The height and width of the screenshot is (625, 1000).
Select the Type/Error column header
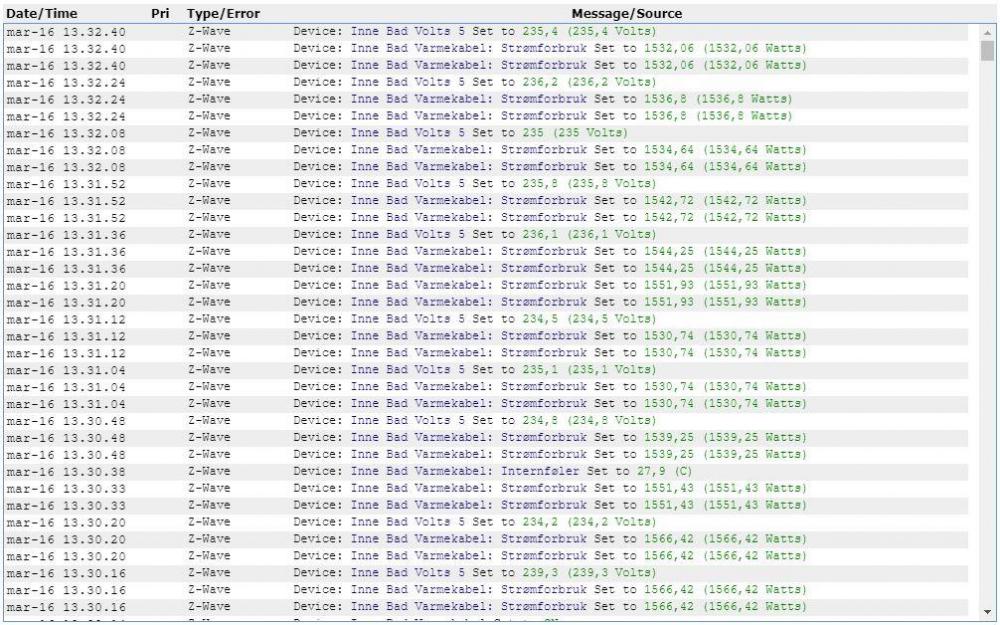click(222, 14)
